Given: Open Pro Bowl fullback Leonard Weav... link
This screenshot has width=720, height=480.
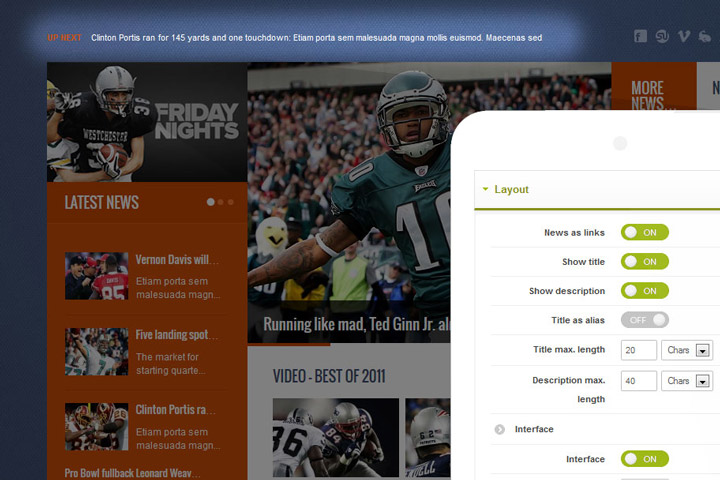Looking at the screenshot, I should pos(132,473).
